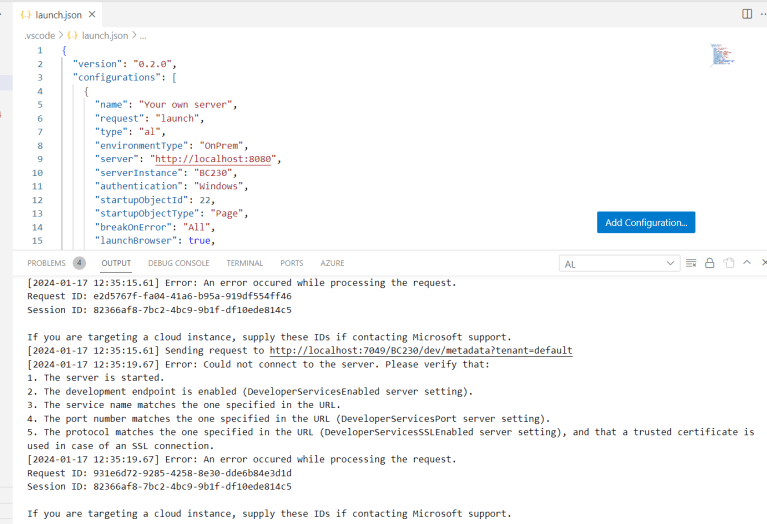This screenshot has height=524, width=767.
Task: Click 'Could not connect to the server' error line
Action: [x=258, y=364]
